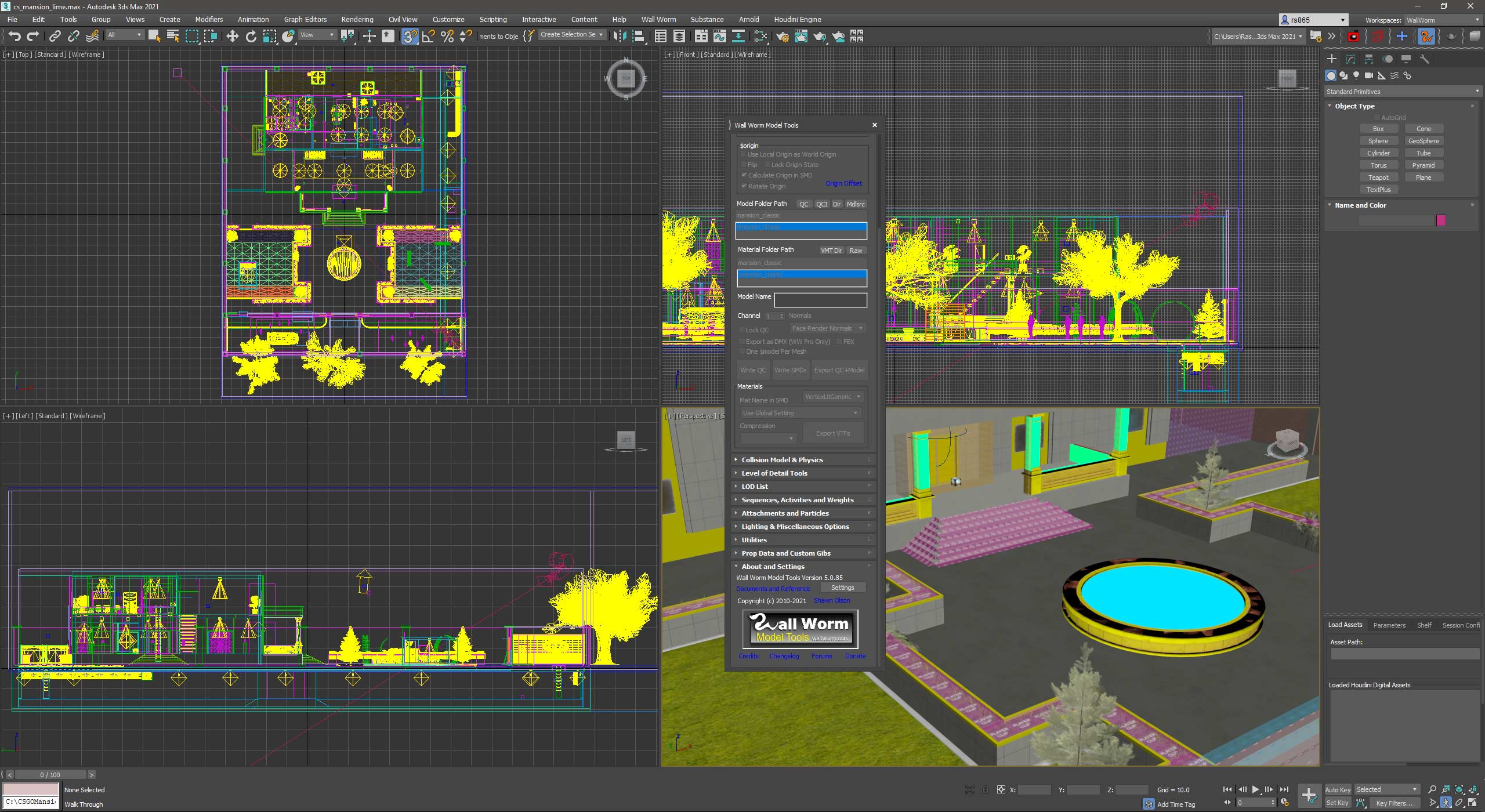Click the Settings button in About section
The image size is (1485, 812).
point(842,588)
